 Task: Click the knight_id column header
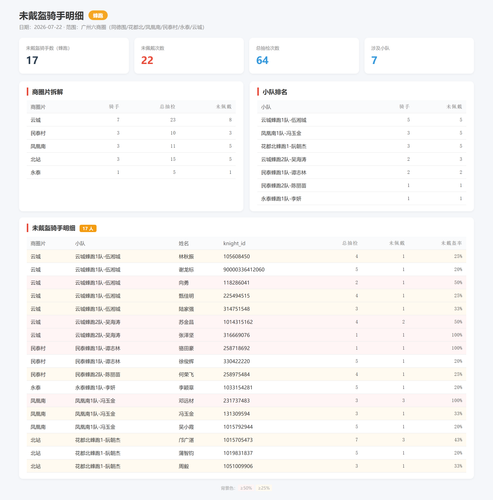pos(234,243)
